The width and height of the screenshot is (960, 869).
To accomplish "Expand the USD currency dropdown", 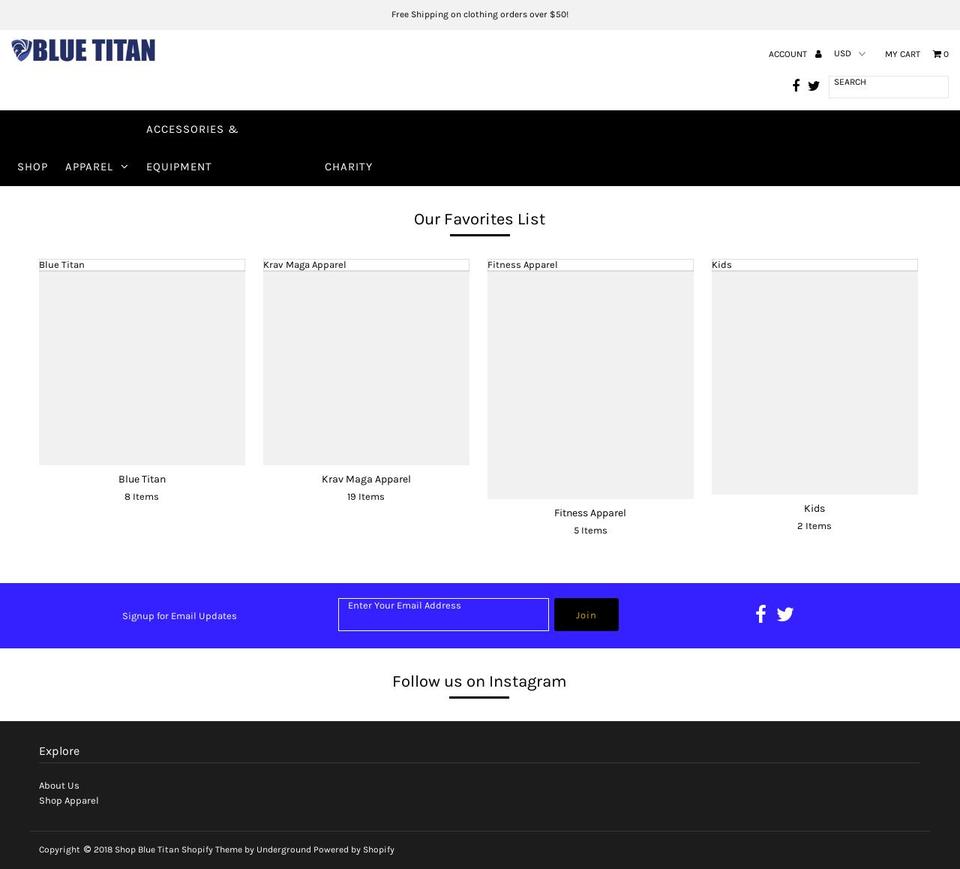I will coord(849,53).
